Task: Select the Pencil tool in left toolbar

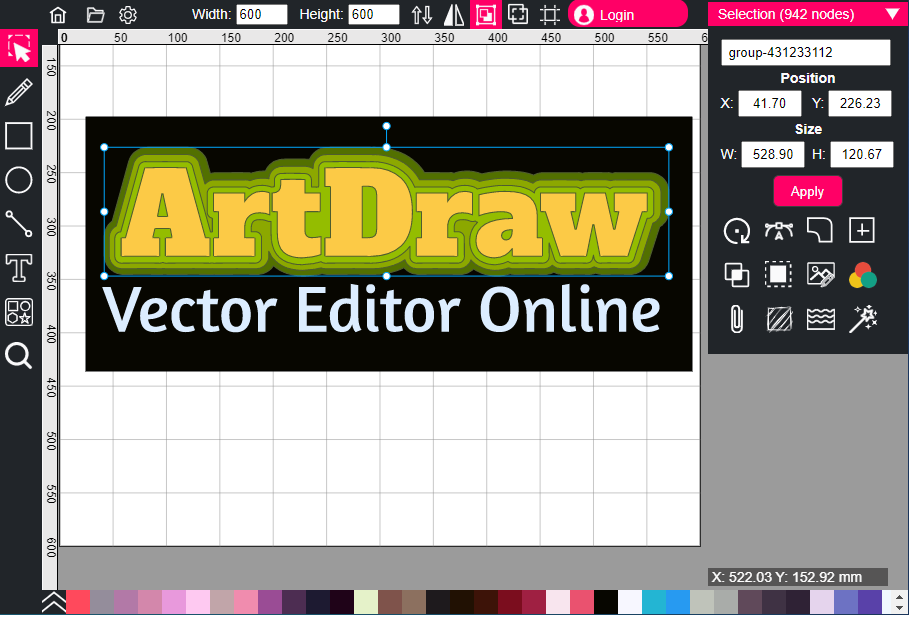Action: point(18,90)
